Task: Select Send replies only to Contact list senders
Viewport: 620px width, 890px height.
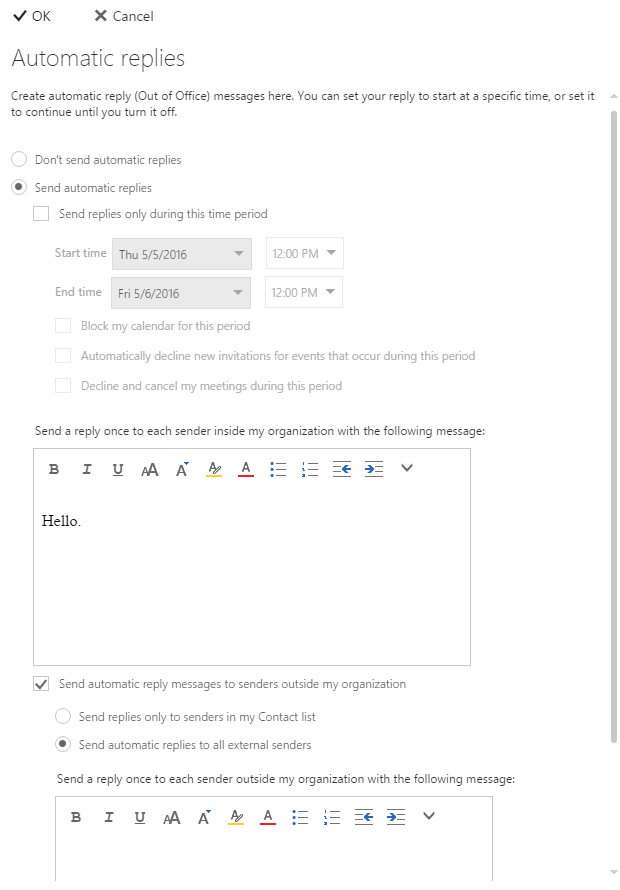Action: click(63, 716)
